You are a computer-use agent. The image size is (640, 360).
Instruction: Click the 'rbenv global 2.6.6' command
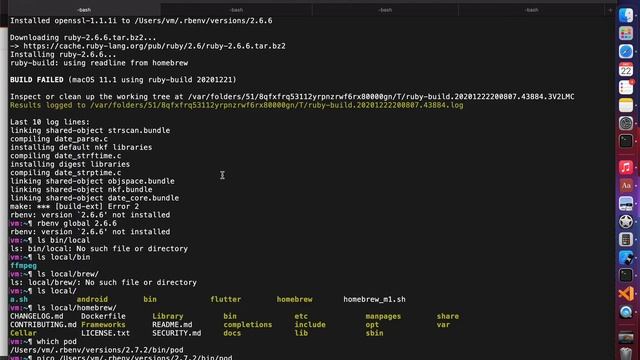[x=77, y=223]
